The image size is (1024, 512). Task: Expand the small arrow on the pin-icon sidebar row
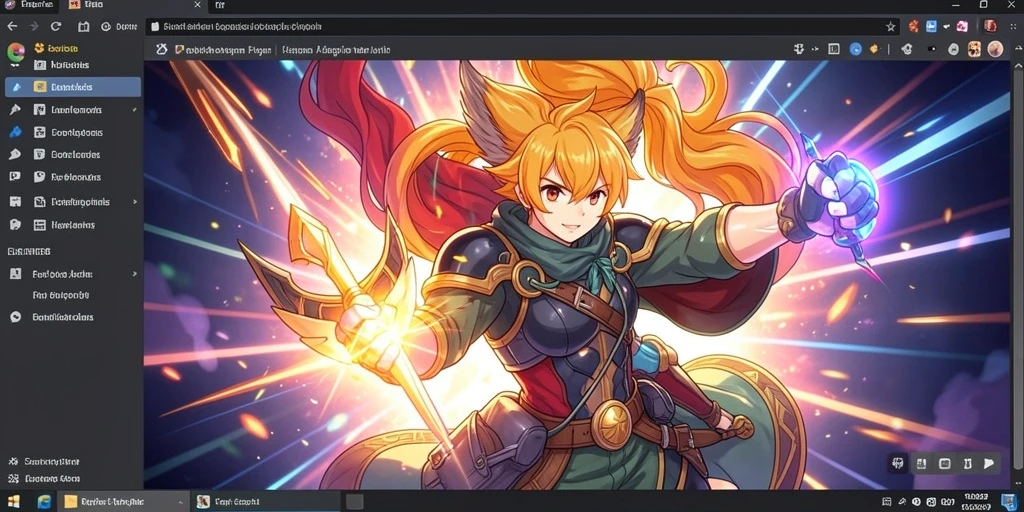[x=135, y=110]
